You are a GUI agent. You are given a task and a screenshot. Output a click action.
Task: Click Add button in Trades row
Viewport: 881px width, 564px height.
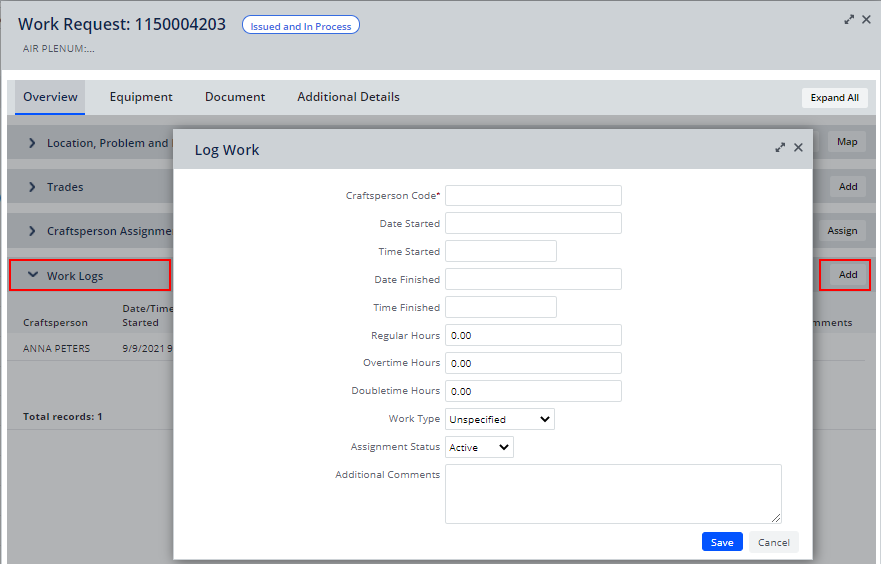pos(848,187)
